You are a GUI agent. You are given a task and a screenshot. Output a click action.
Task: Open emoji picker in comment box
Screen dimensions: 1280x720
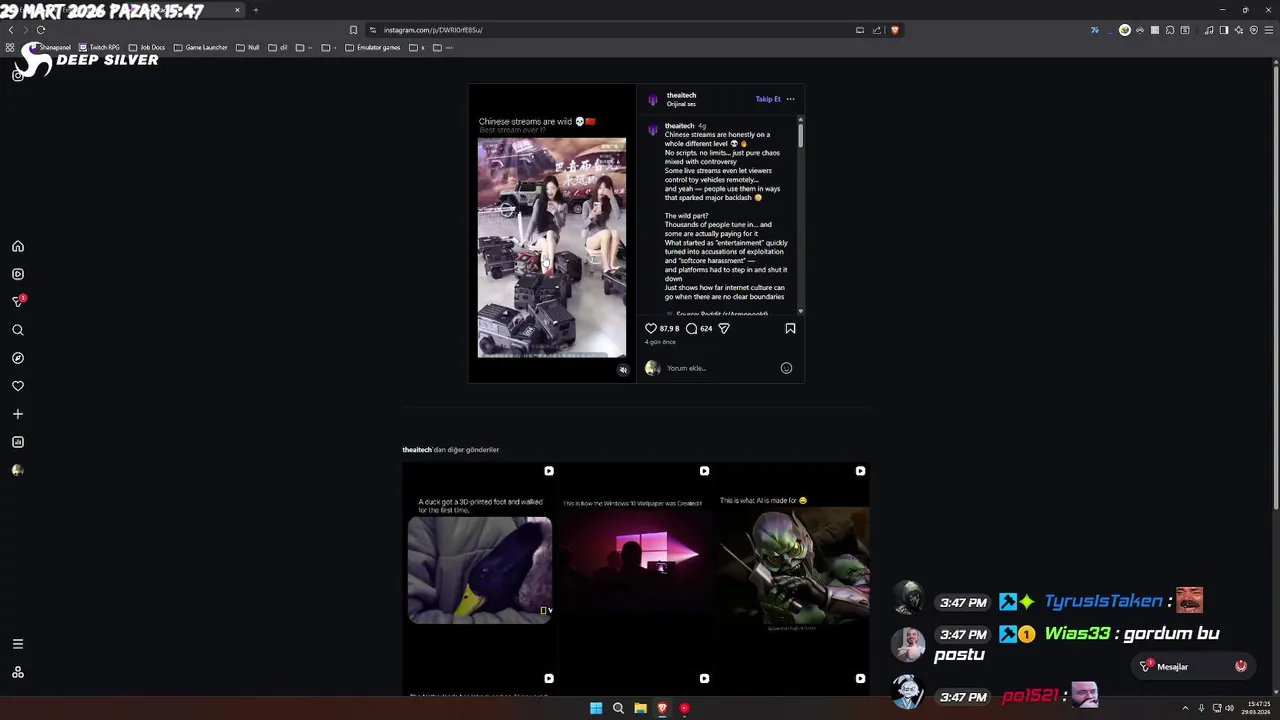[x=786, y=368]
